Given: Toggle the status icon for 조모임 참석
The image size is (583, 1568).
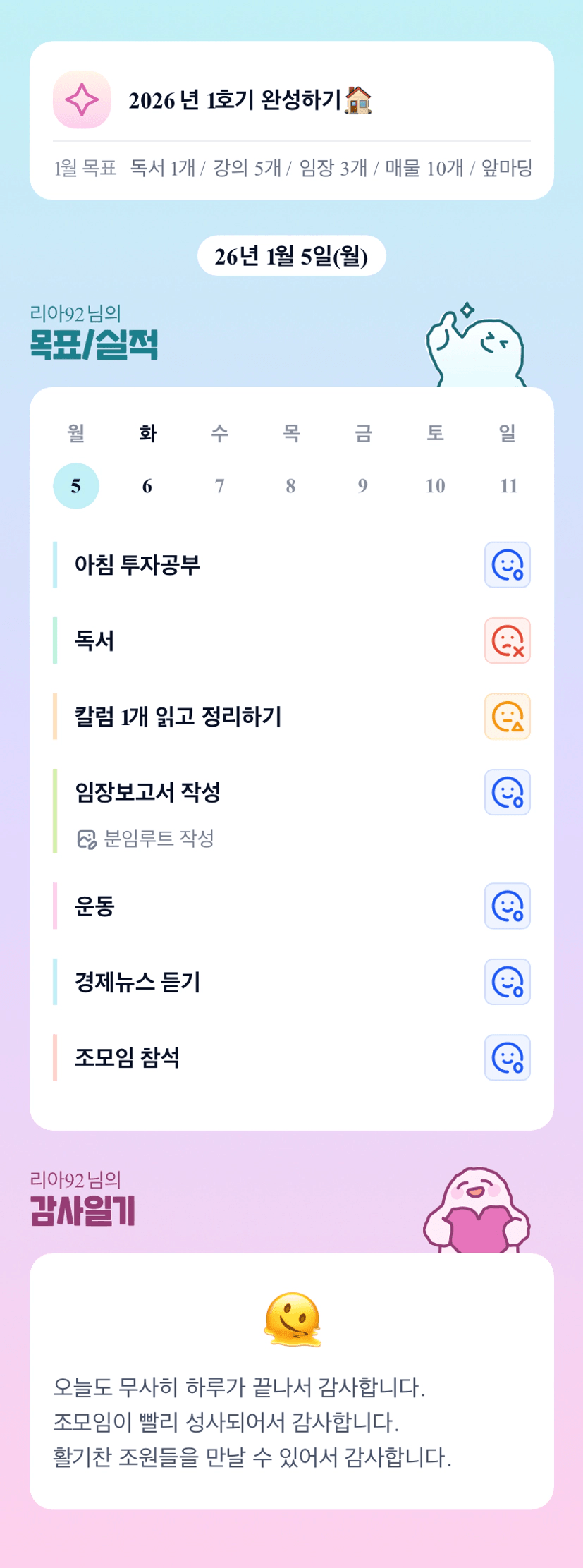Looking at the screenshot, I should (x=507, y=1058).
